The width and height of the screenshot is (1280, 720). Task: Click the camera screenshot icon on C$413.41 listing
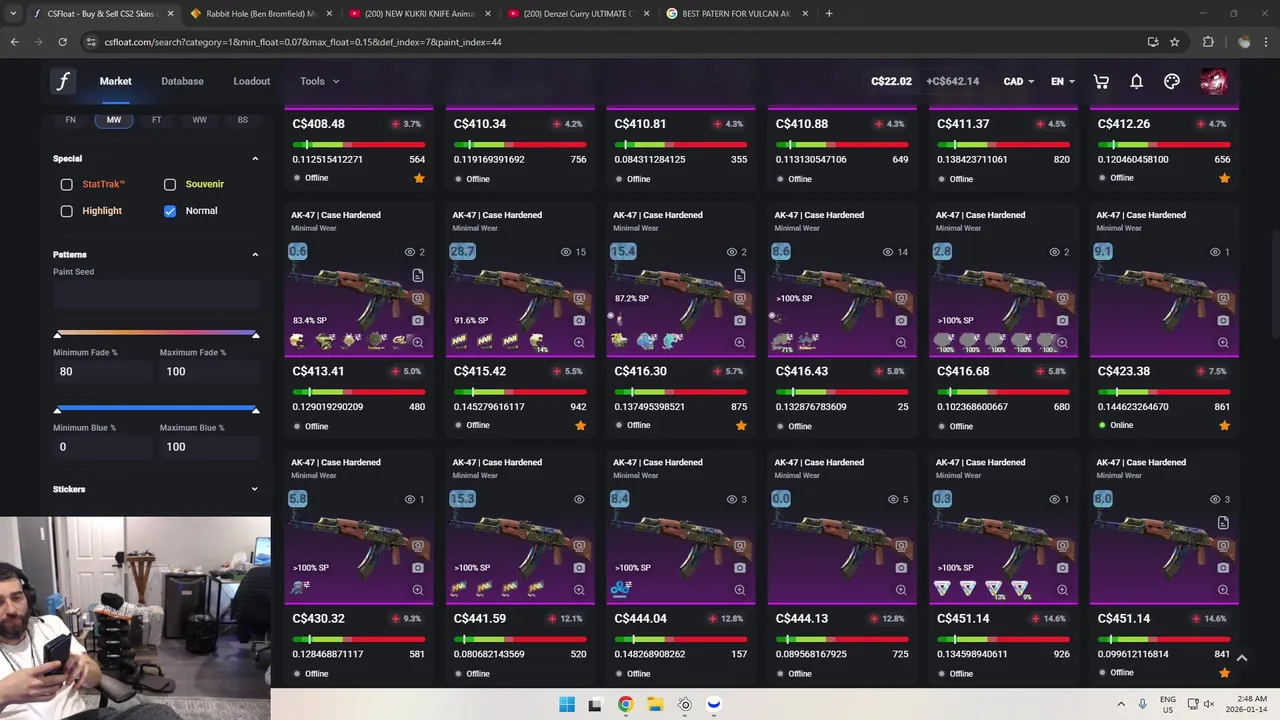click(x=418, y=320)
